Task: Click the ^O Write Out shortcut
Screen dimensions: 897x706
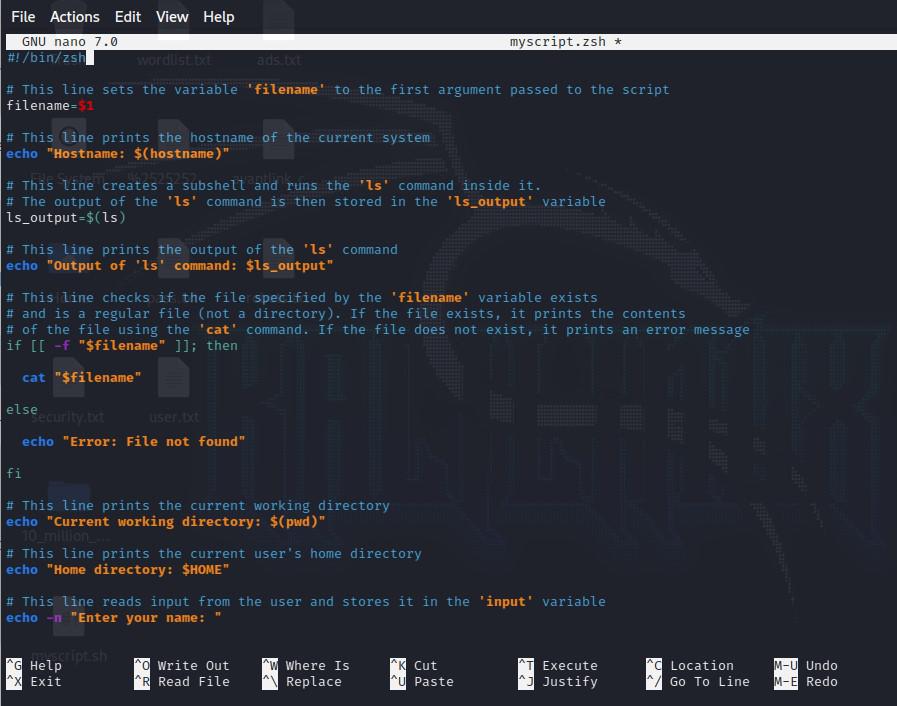Action: 182,665
